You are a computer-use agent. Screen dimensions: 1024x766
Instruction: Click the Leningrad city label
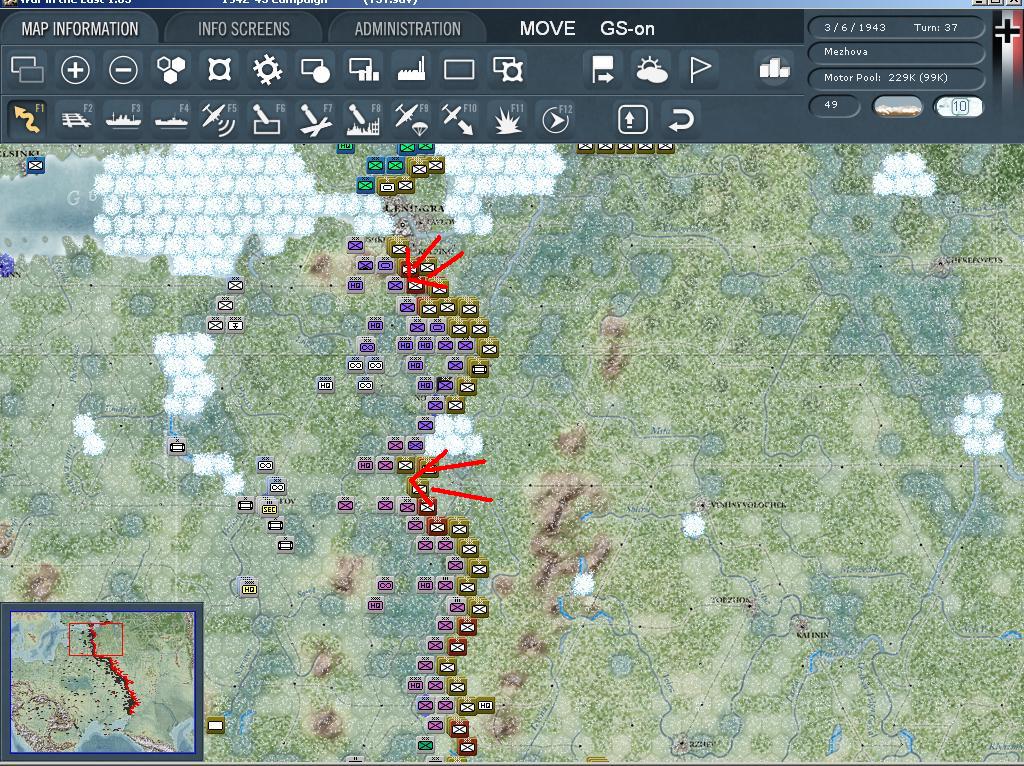(414, 209)
